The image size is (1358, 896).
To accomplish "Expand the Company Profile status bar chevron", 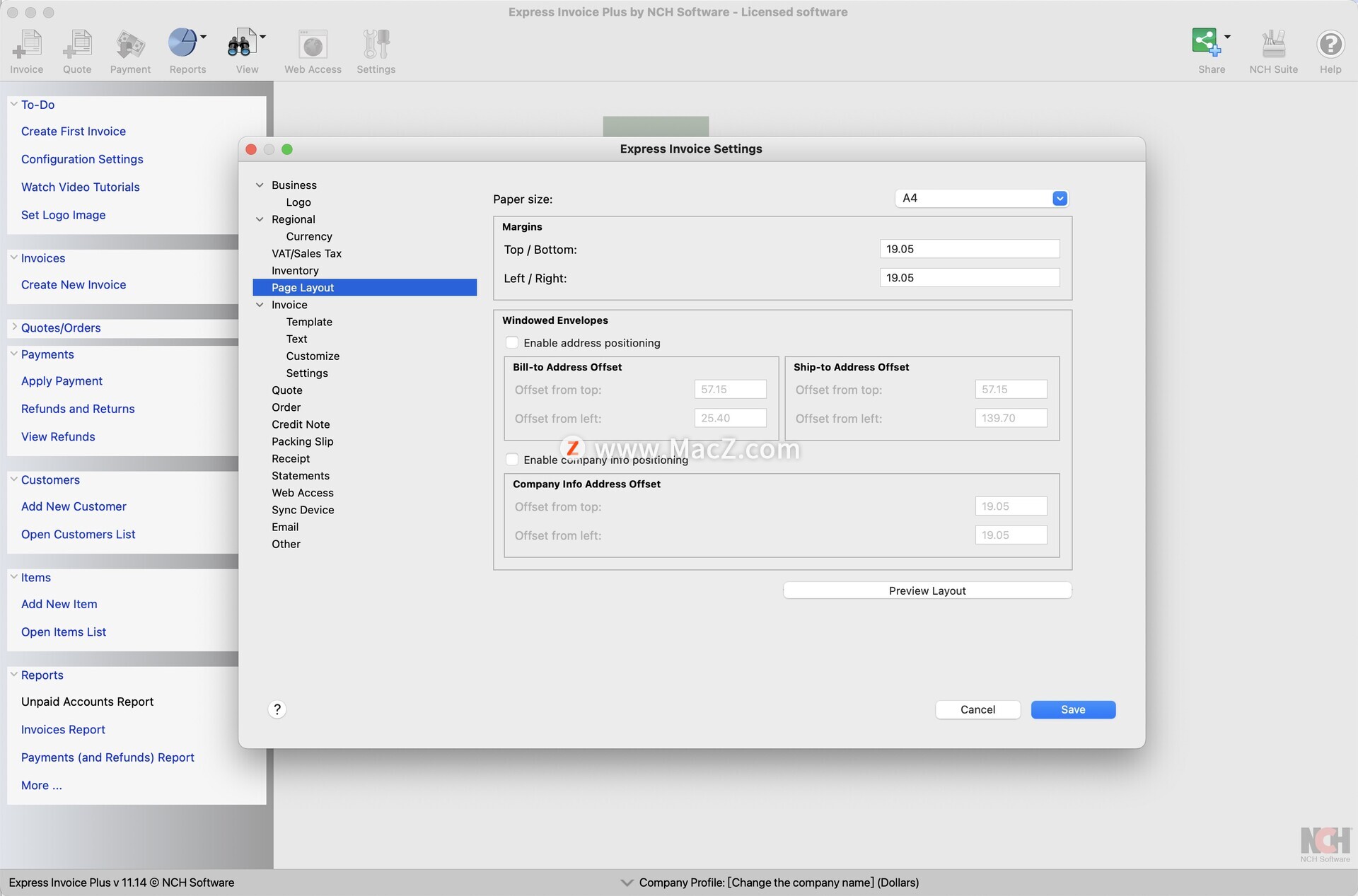I will (x=627, y=883).
